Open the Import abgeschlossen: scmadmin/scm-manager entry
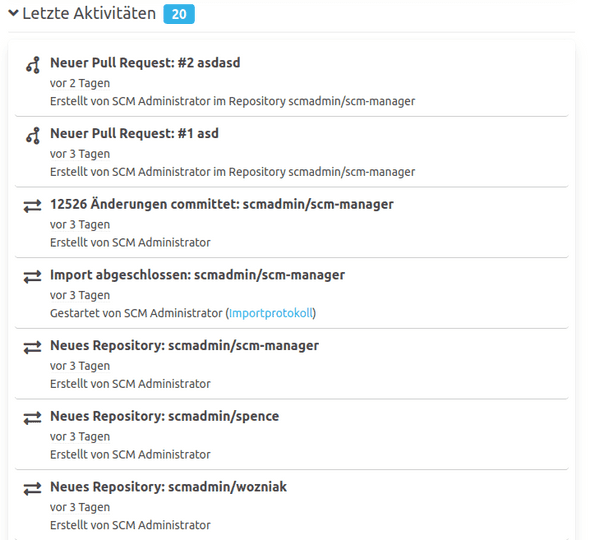Viewport: 590px width, 540px height. [x=197, y=275]
